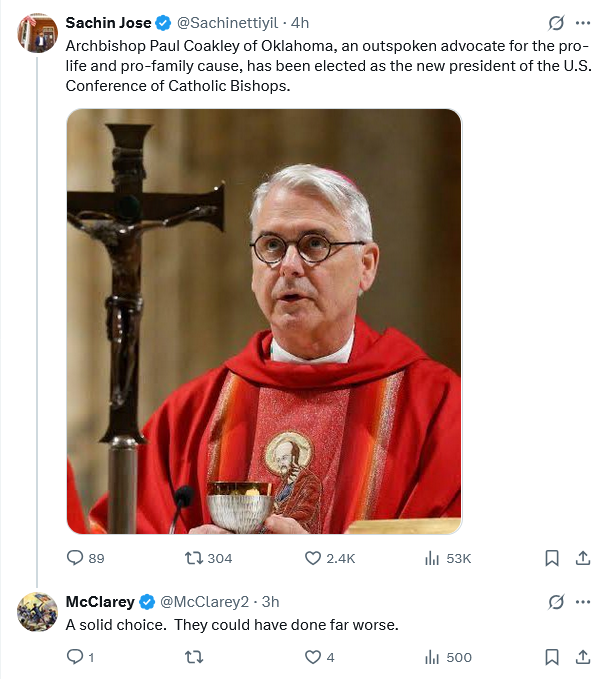This screenshot has height=679, width=608.
Task: Share McClarey's comment
Action: pos(583,657)
